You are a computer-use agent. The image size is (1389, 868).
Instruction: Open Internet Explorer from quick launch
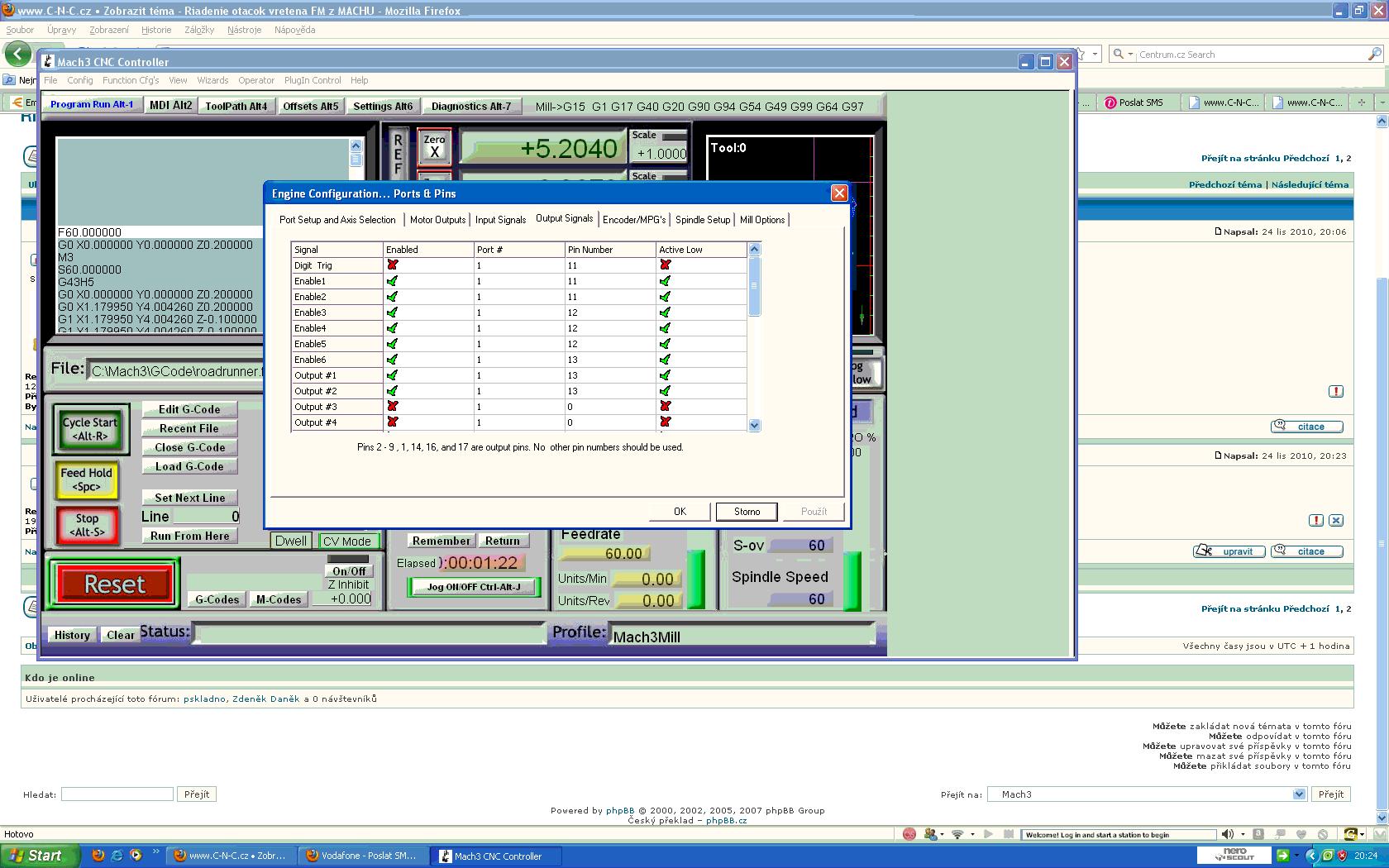click(117, 856)
